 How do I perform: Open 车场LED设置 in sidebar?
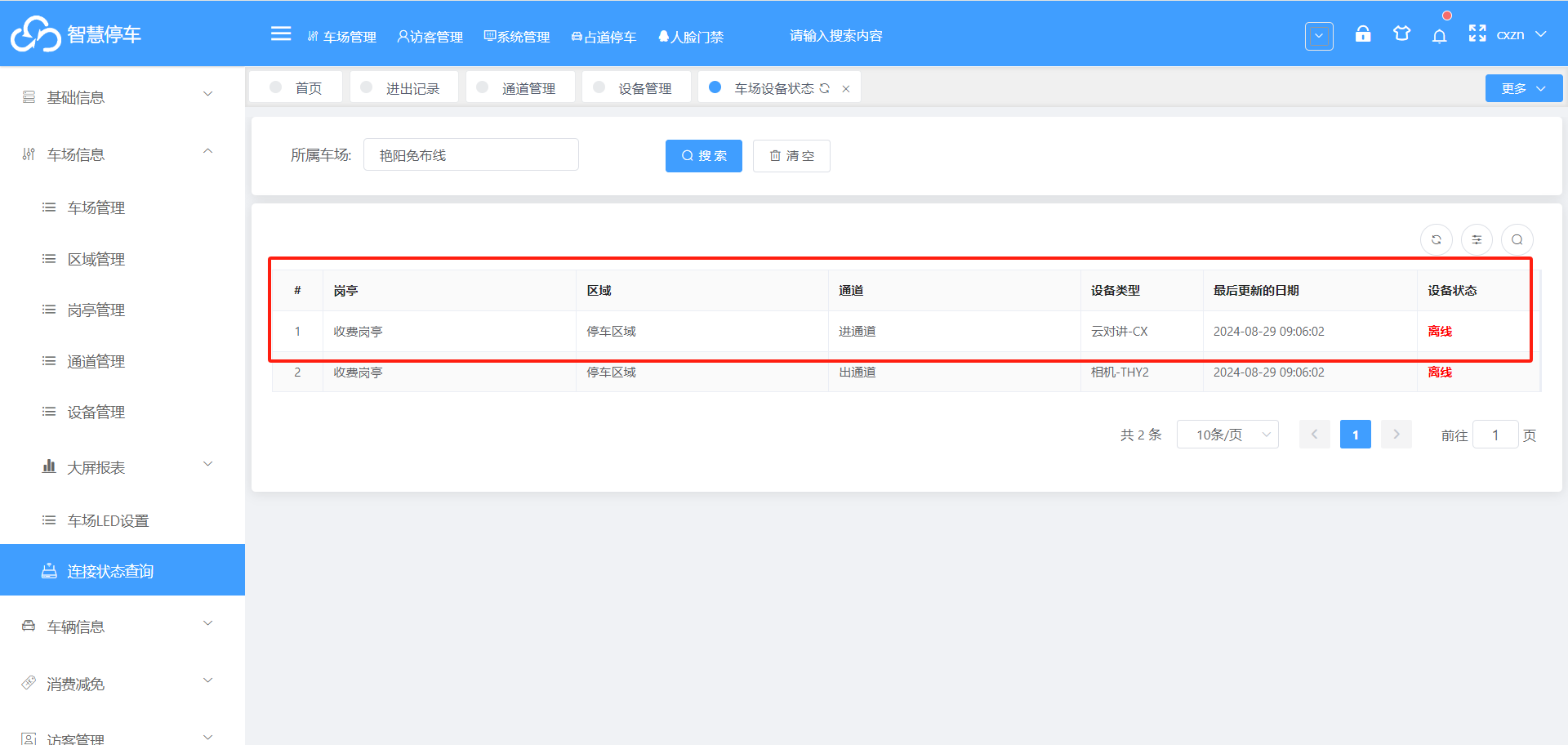122,520
